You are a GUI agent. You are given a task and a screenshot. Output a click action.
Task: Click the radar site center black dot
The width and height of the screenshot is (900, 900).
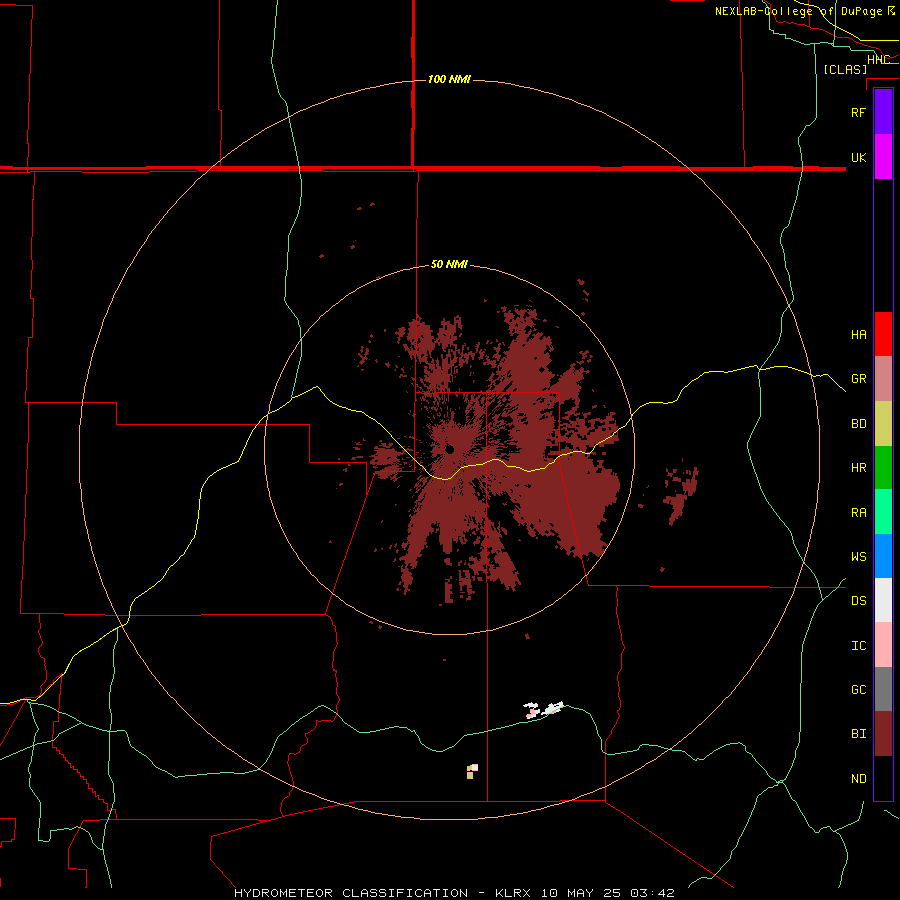pos(449,449)
